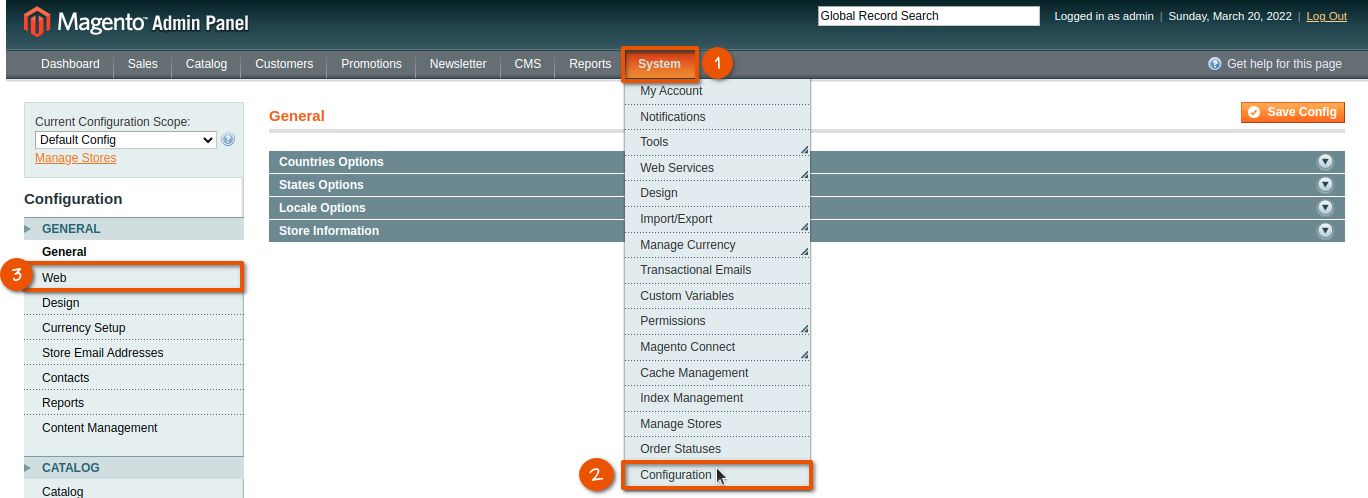Select Order Statuses menu entry
Viewport: 1368px width, 498px height.
(x=718, y=449)
